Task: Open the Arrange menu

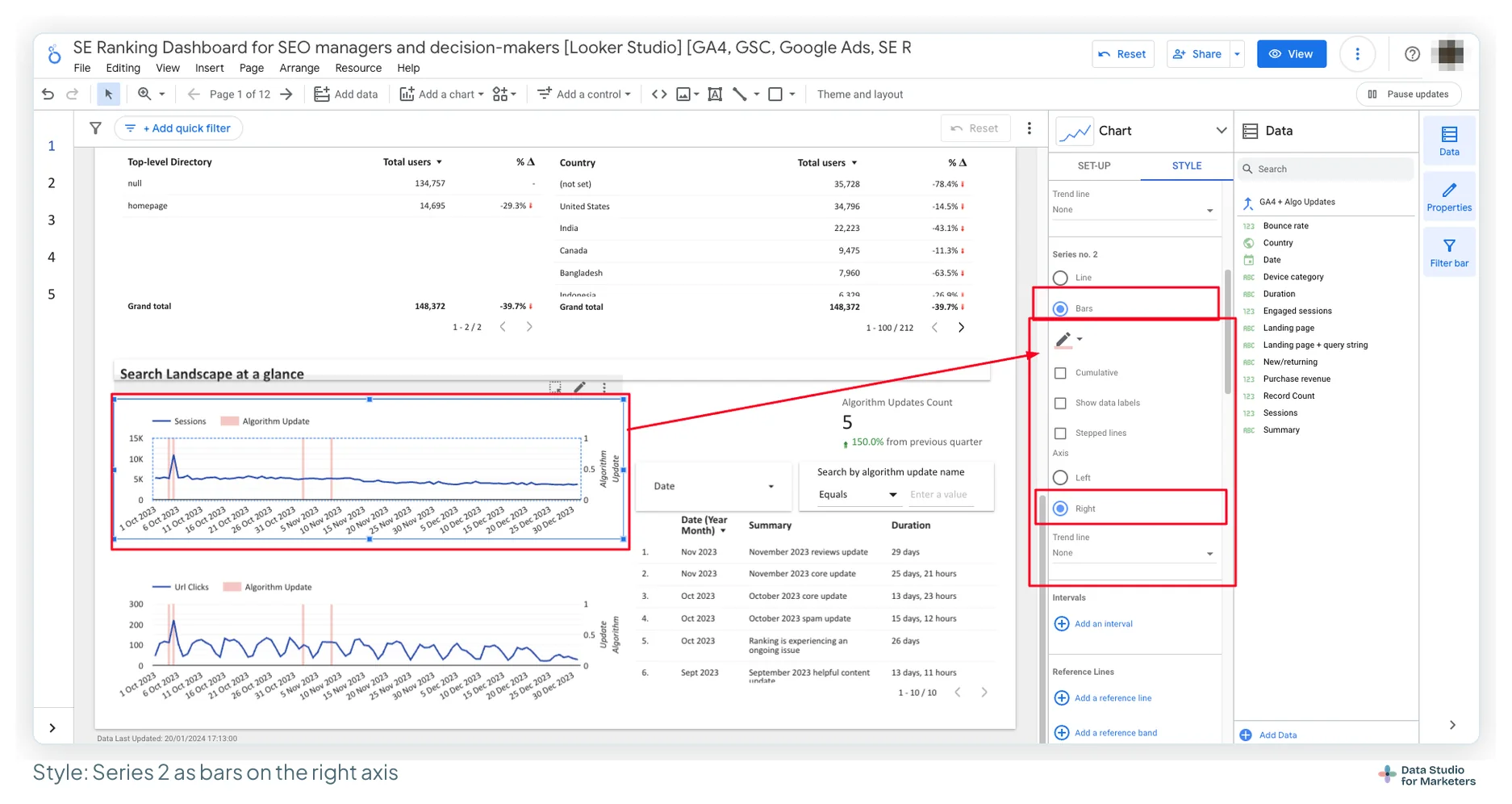Action: click(299, 68)
